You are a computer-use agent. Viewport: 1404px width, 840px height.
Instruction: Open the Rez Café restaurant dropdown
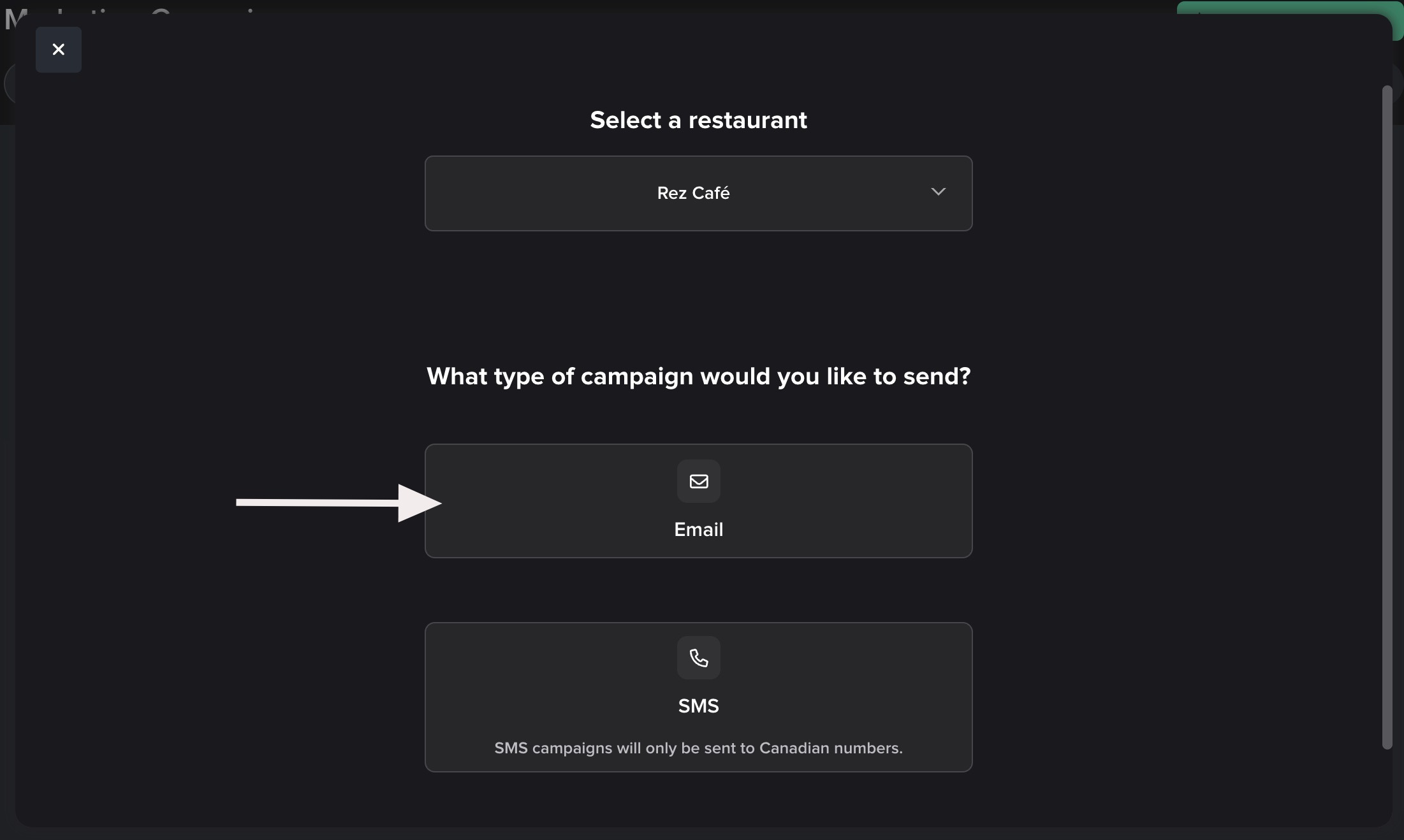(x=693, y=193)
